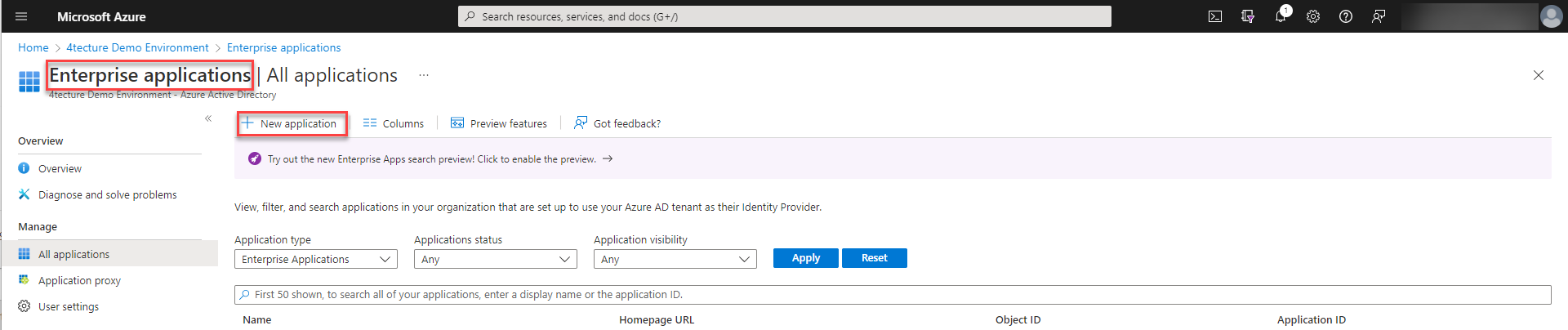Image resolution: width=1568 pixels, height=330 pixels.
Task: Click the Application proxy icon
Action: (24, 280)
